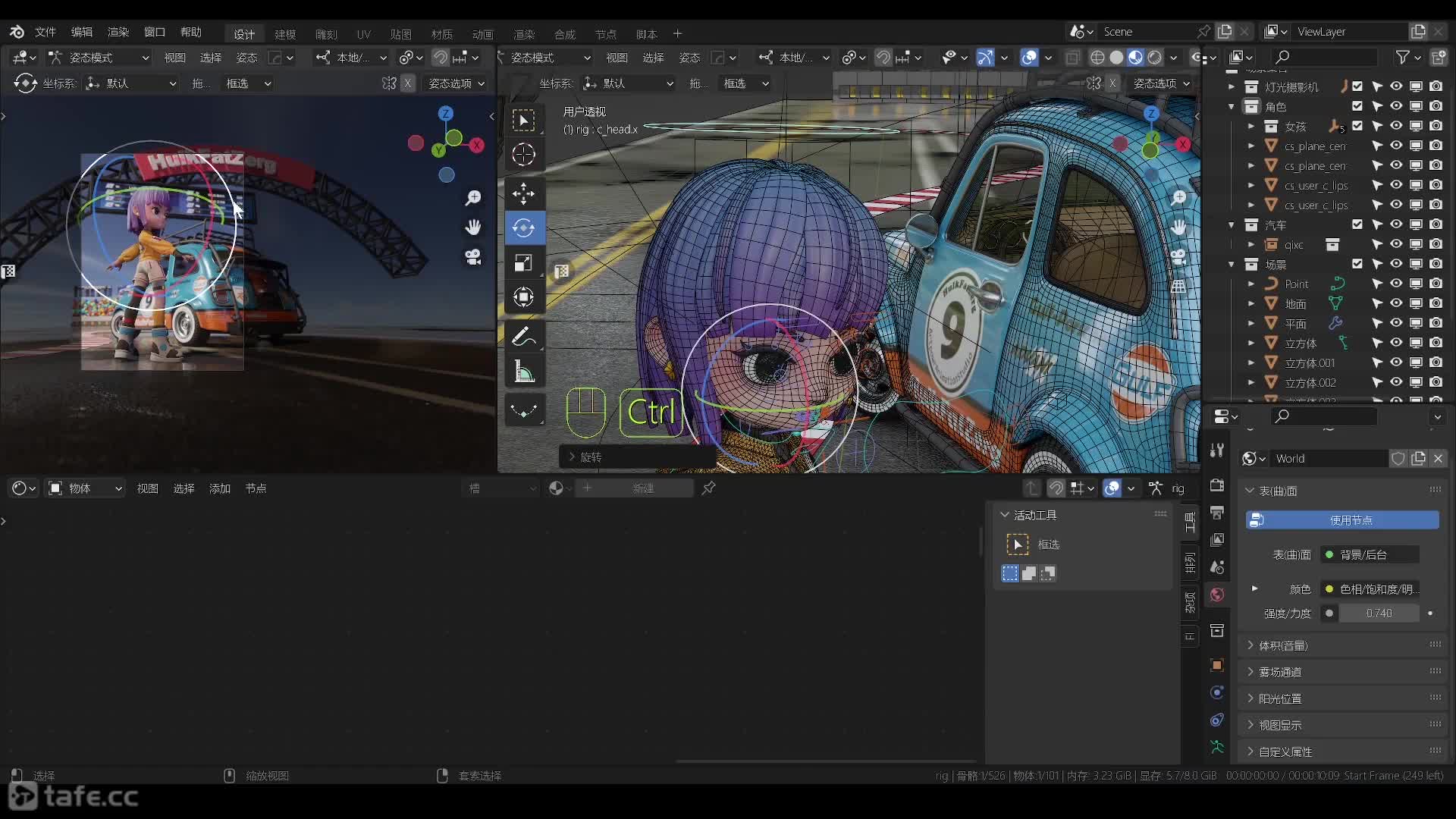Click fake user shield for World

1398,459
